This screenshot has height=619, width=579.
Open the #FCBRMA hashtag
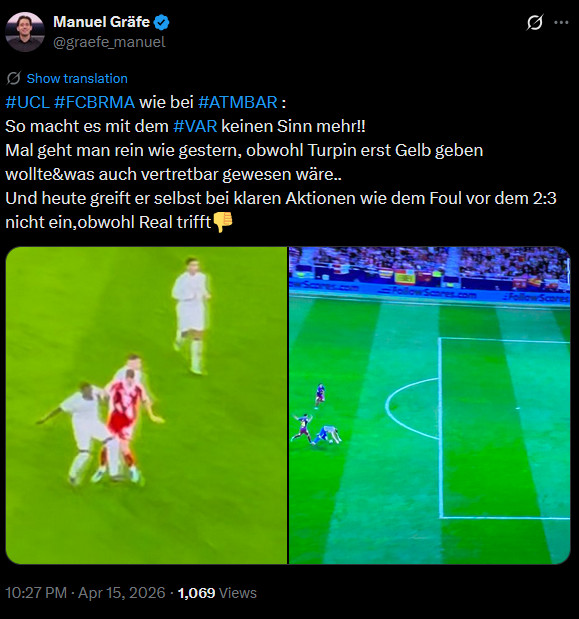tap(94, 102)
